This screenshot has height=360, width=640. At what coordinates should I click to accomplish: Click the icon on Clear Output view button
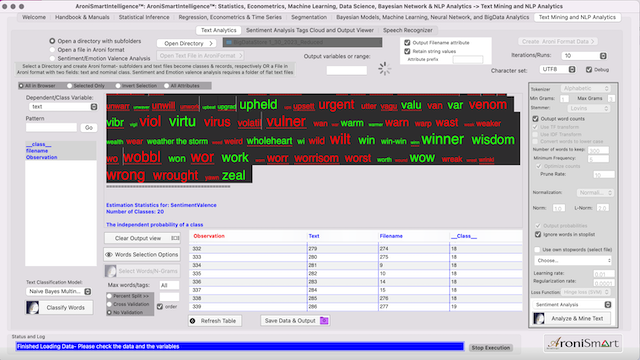(175, 238)
